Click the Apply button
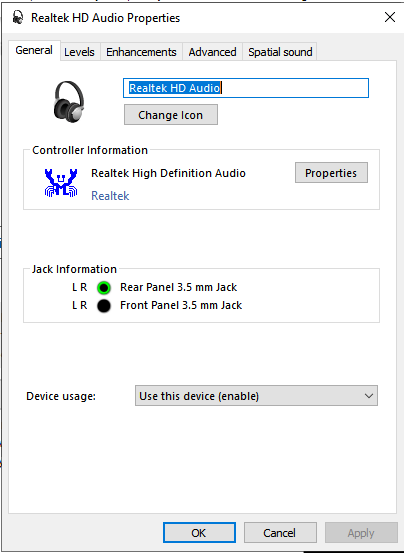The image size is (404, 553). (x=361, y=533)
